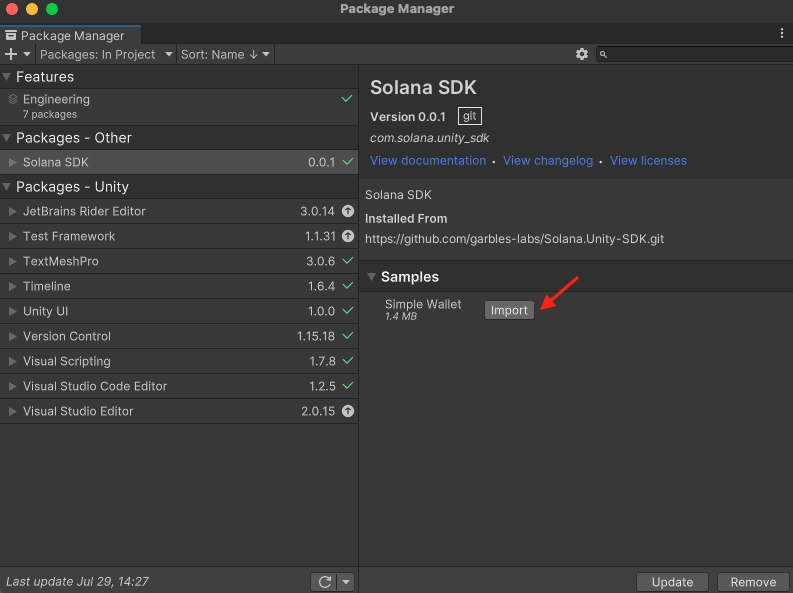Refresh the package list

[x=324, y=582]
